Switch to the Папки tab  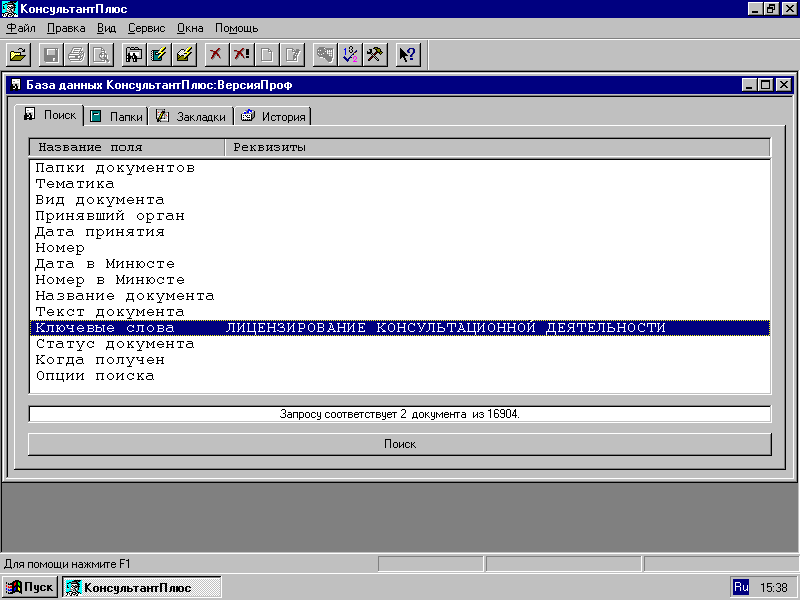click(x=116, y=116)
